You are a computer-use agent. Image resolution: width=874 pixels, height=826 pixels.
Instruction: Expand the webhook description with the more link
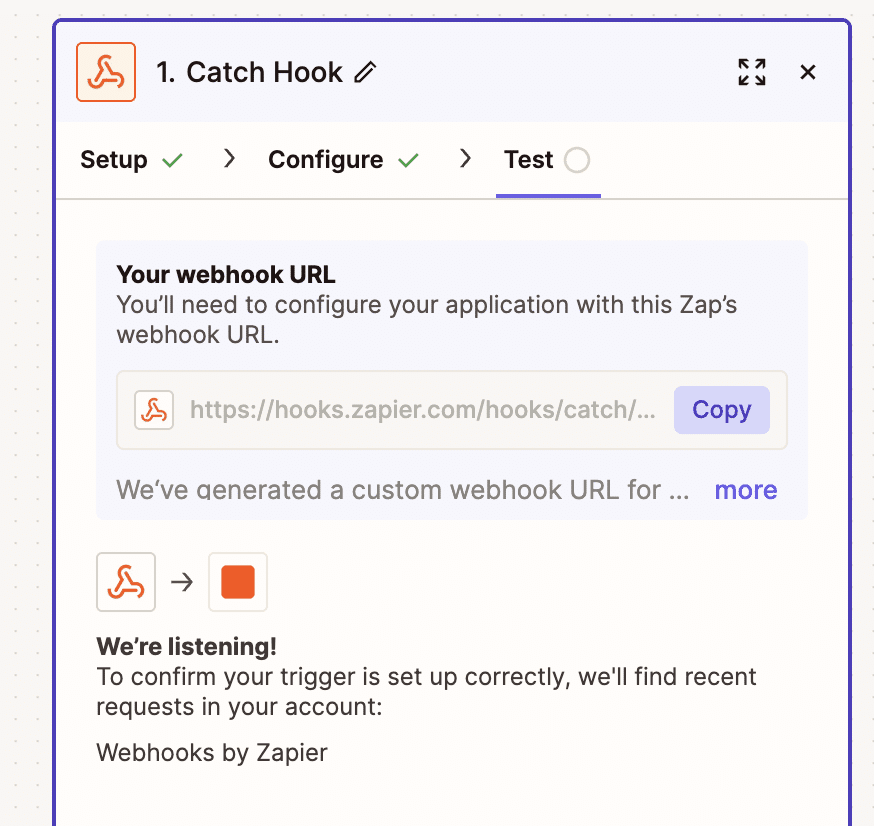(x=745, y=490)
